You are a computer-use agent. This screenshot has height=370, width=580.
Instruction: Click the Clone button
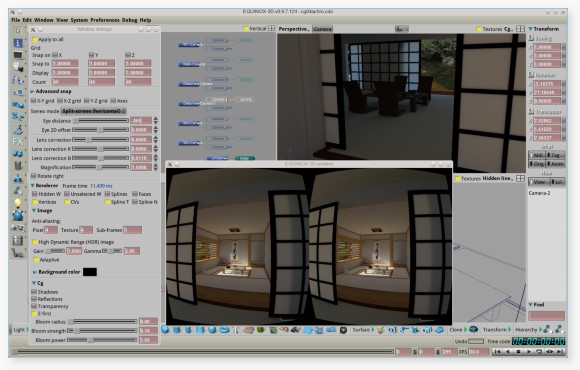(x=456, y=330)
